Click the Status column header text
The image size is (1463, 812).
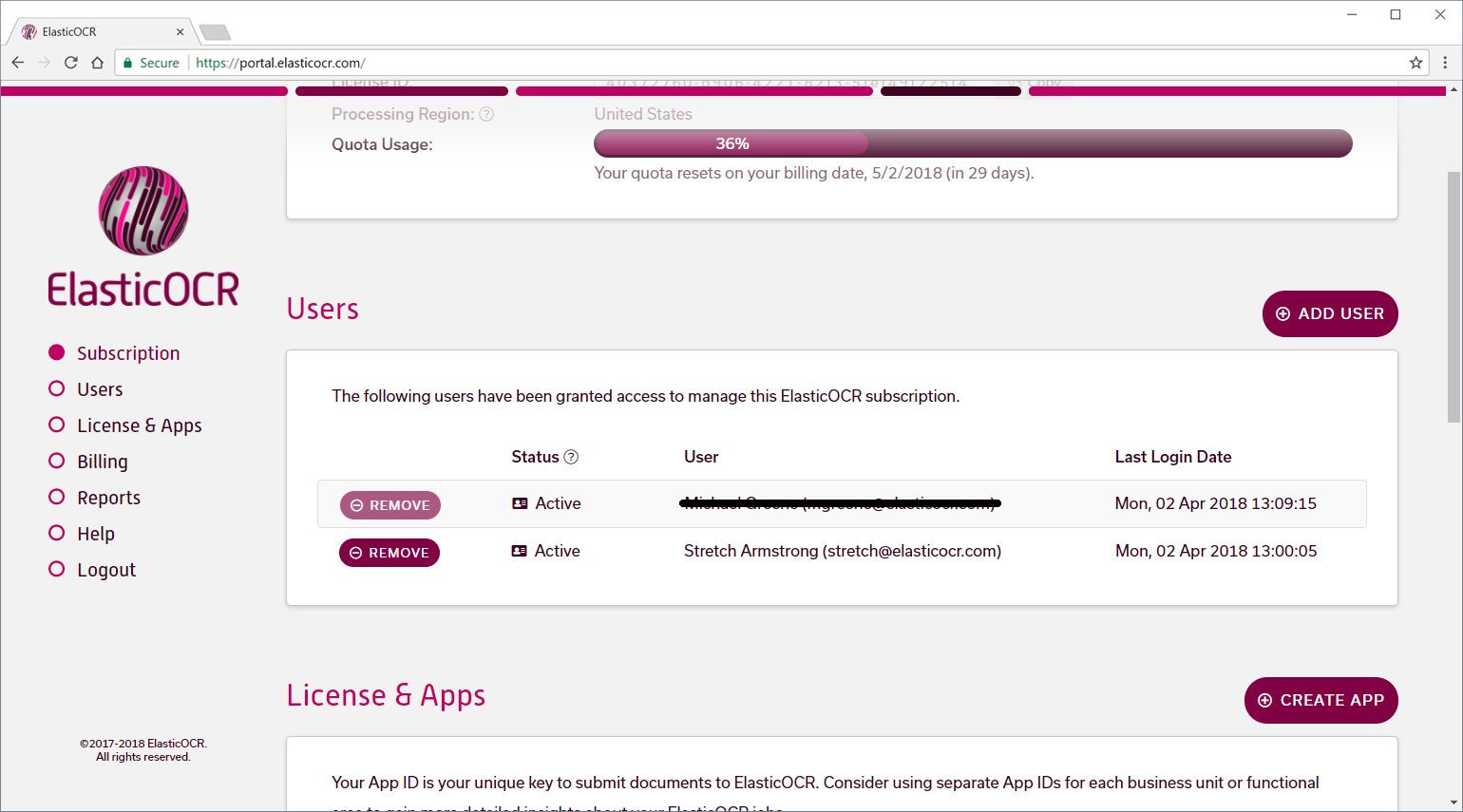tap(535, 457)
